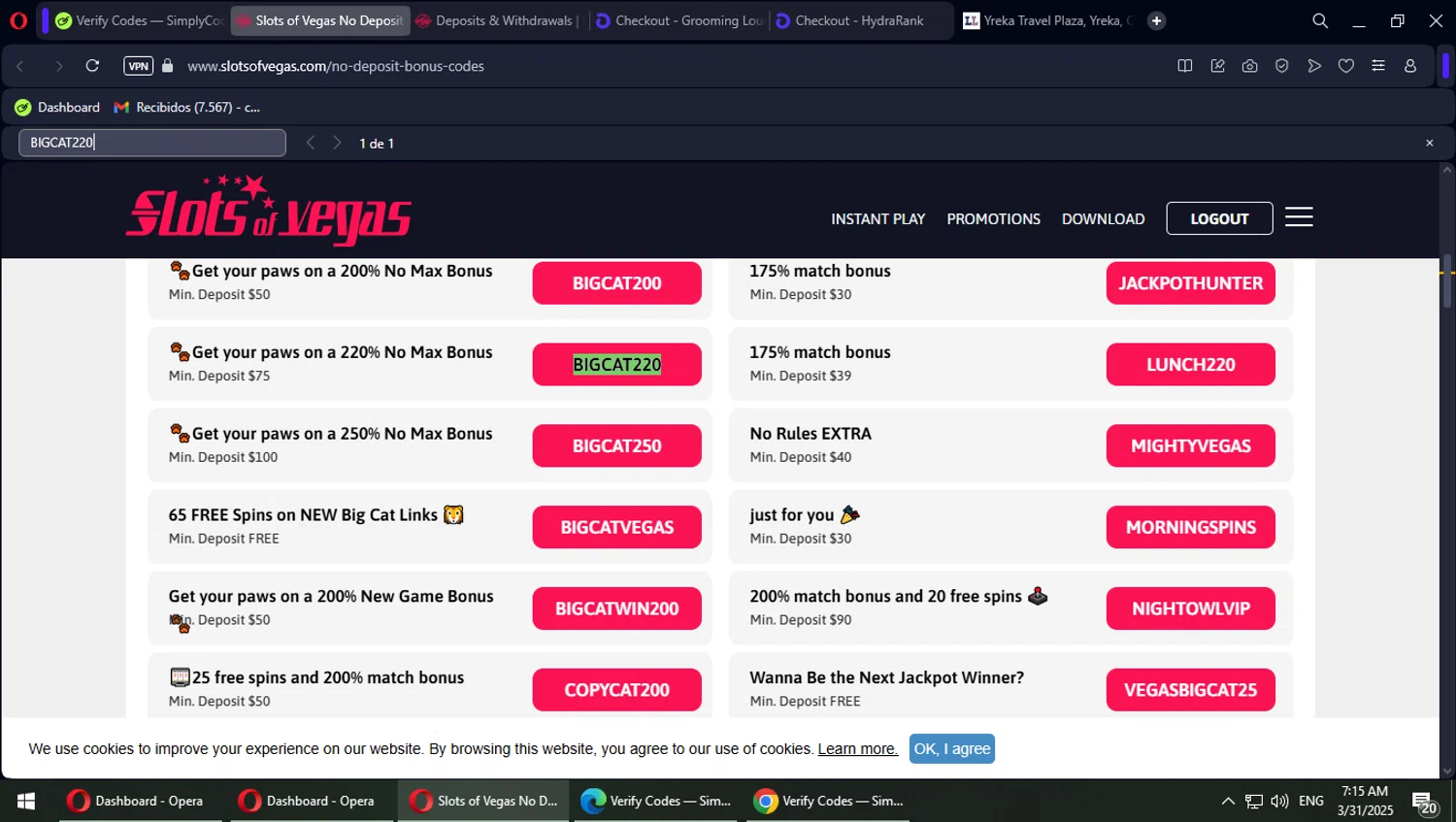Screen dimensions: 1456x822
Task: Click the heart bookmark icon
Action: pyautogui.click(x=1346, y=66)
